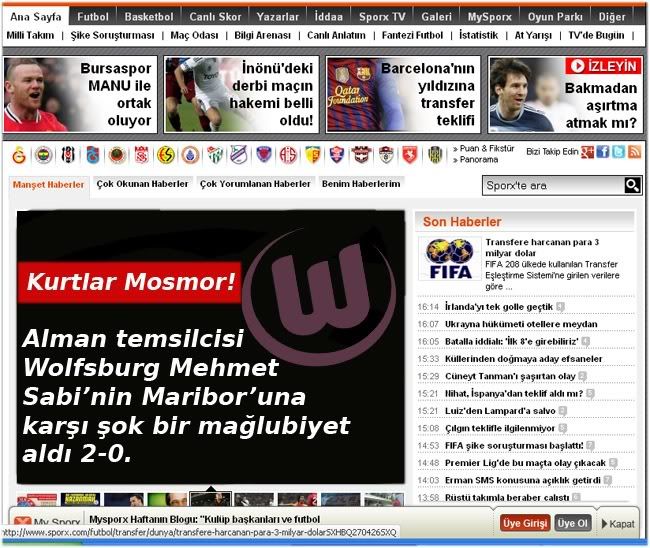The width and height of the screenshot is (650, 548).
Task: Open the Futbol main menu
Action: (93, 17)
